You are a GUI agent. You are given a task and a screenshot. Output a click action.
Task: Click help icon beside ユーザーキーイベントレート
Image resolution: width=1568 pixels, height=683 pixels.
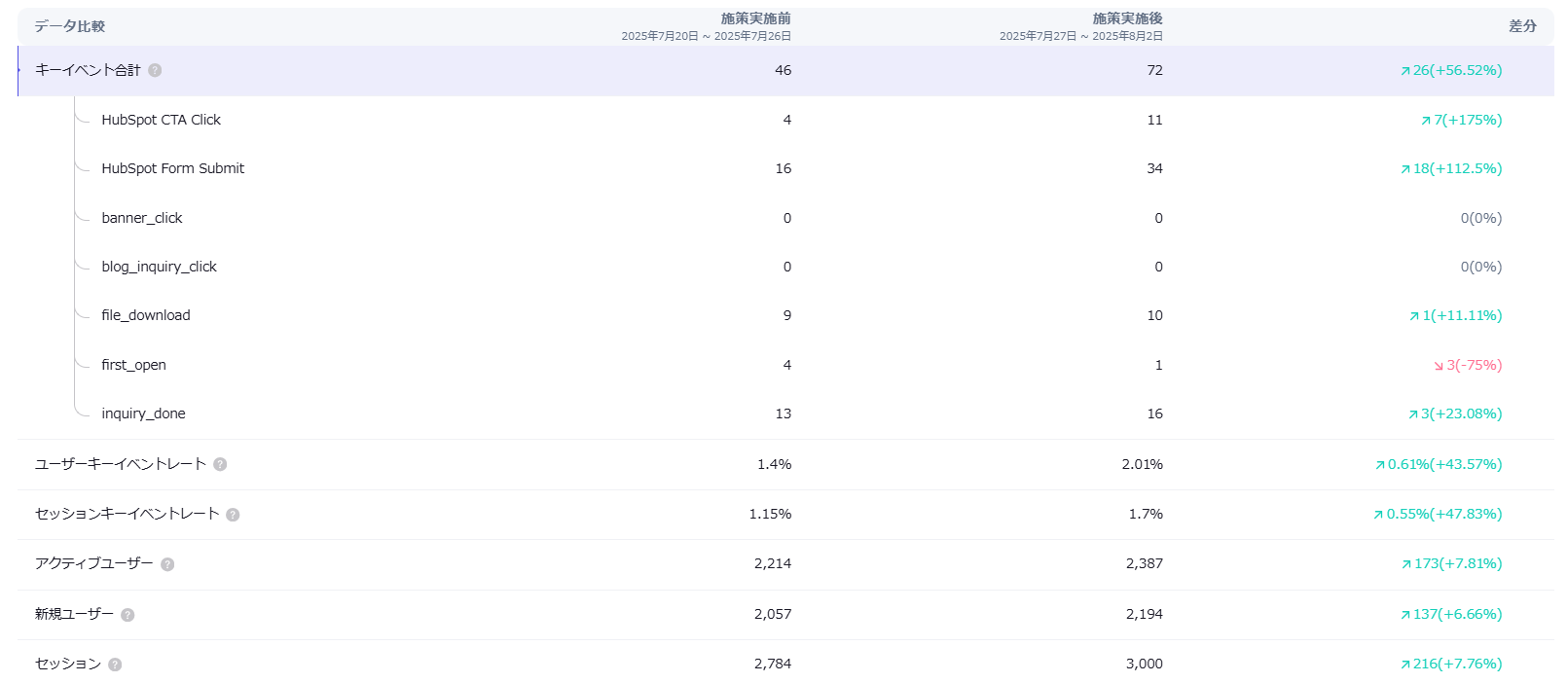point(220,465)
